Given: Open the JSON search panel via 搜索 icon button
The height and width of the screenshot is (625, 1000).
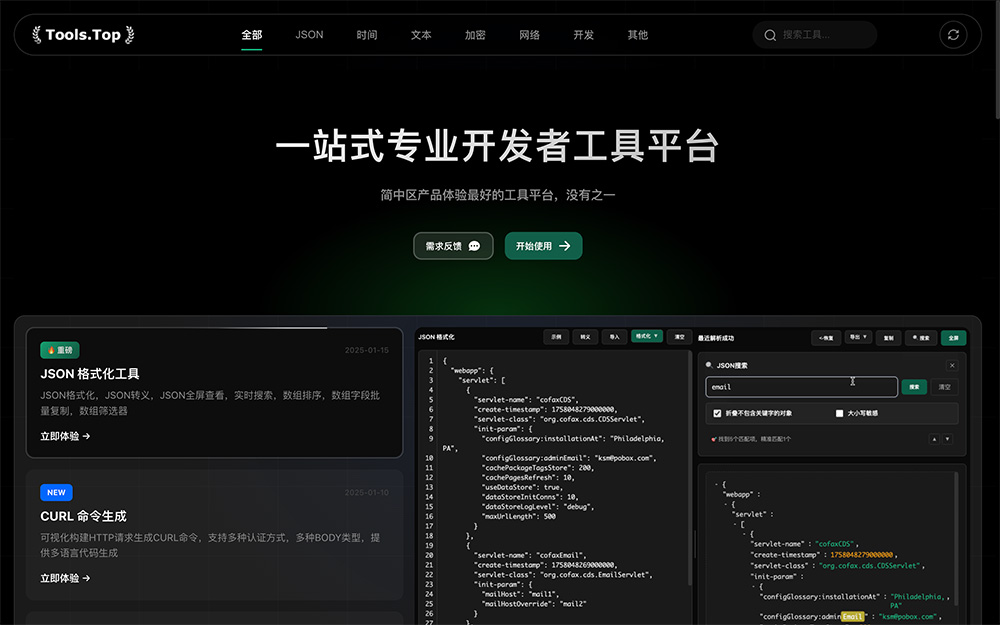Looking at the screenshot, I should pos(919,338).
